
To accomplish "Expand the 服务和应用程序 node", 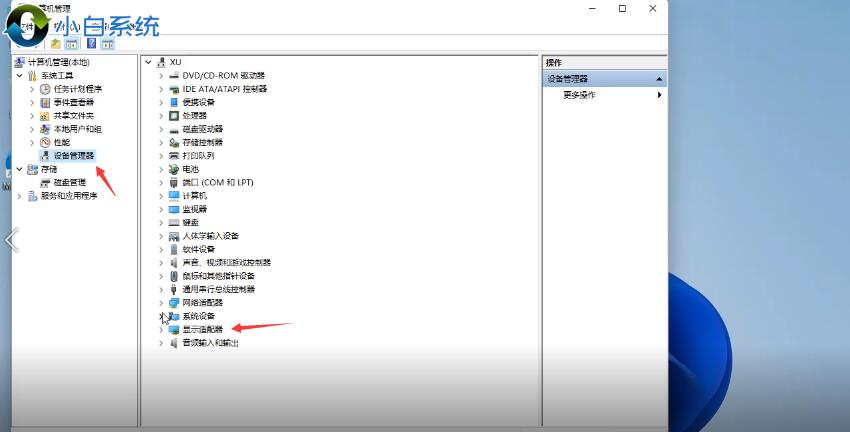I will [x=20, y=196].
